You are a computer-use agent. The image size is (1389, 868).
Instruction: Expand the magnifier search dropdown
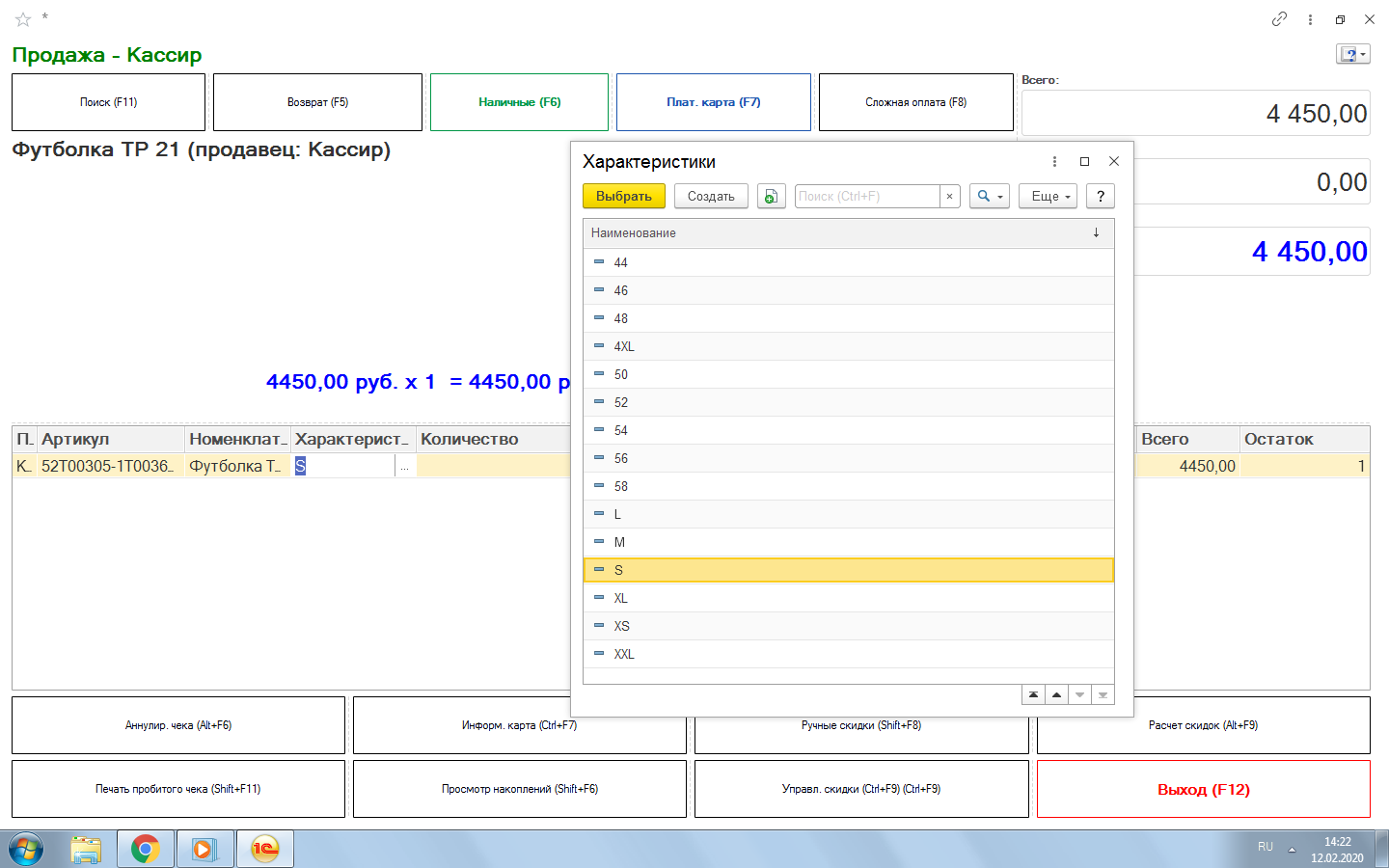tap(990, 197)
